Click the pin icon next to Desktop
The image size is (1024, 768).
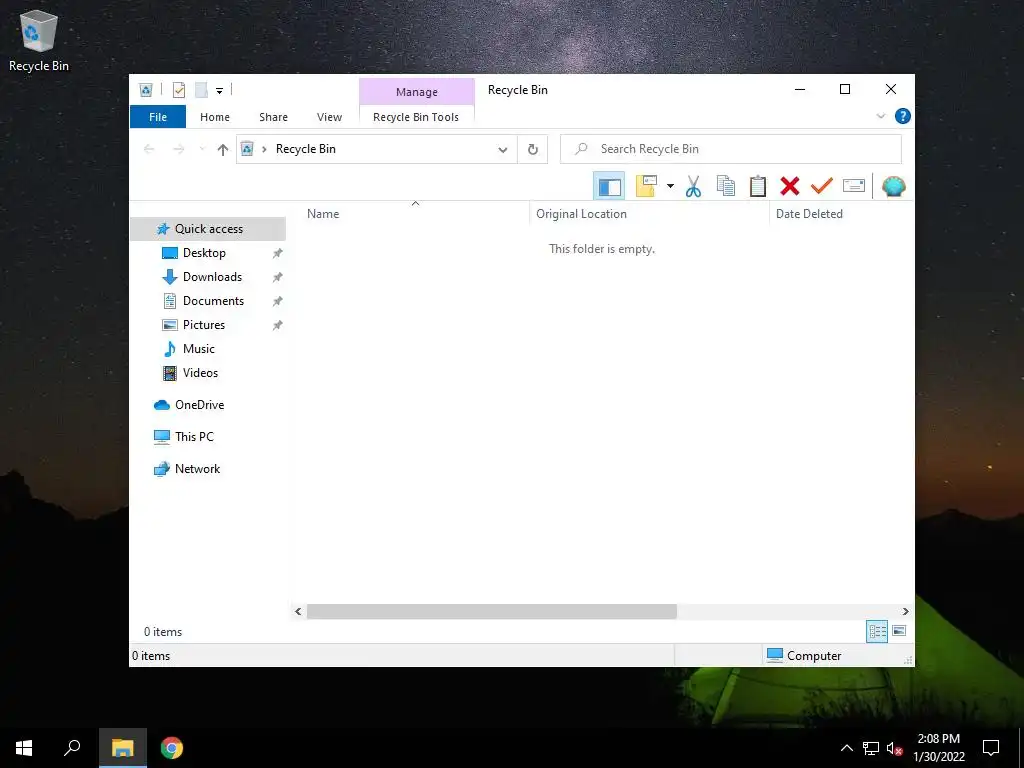[278, 253]
